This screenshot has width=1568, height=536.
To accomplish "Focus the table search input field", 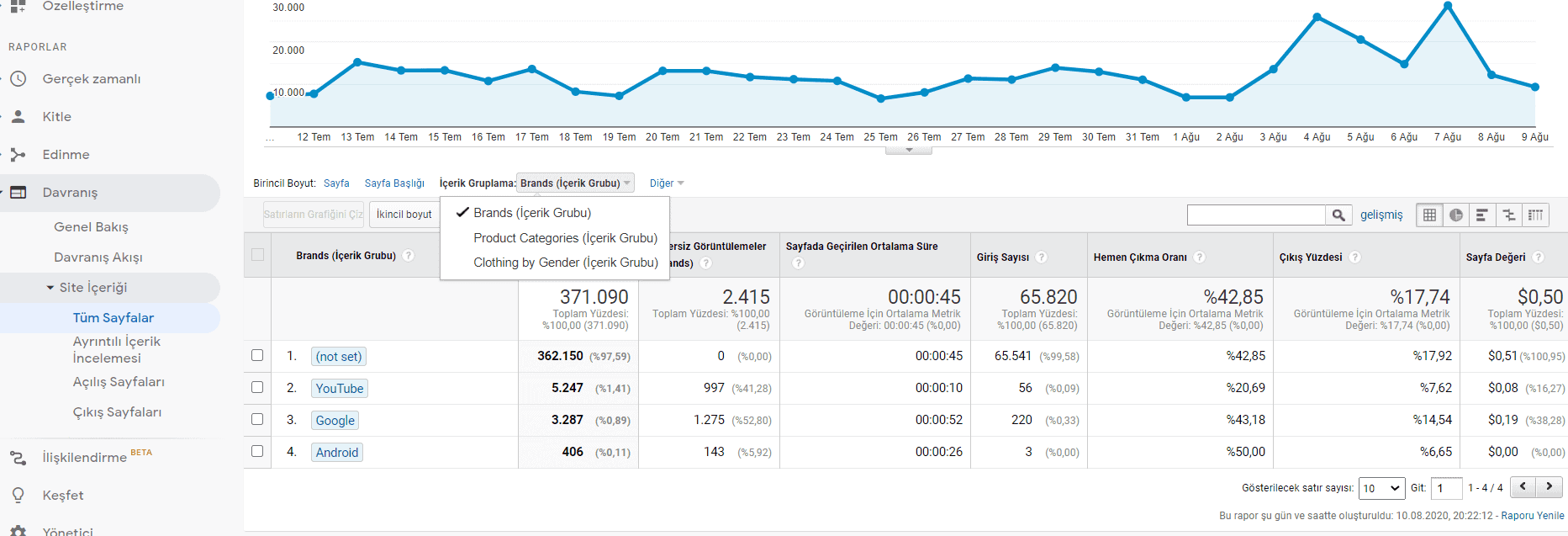I will coord(1256,215).
